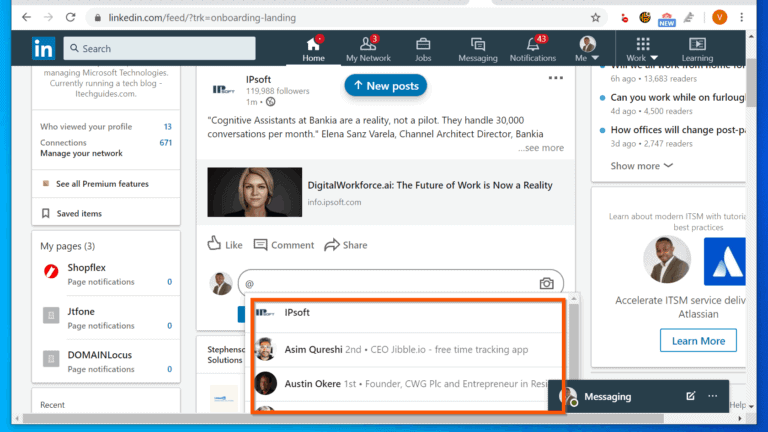Click Recent heading in left sidebar
This screenshot has width=768, height=432.
tap(52, 405)
